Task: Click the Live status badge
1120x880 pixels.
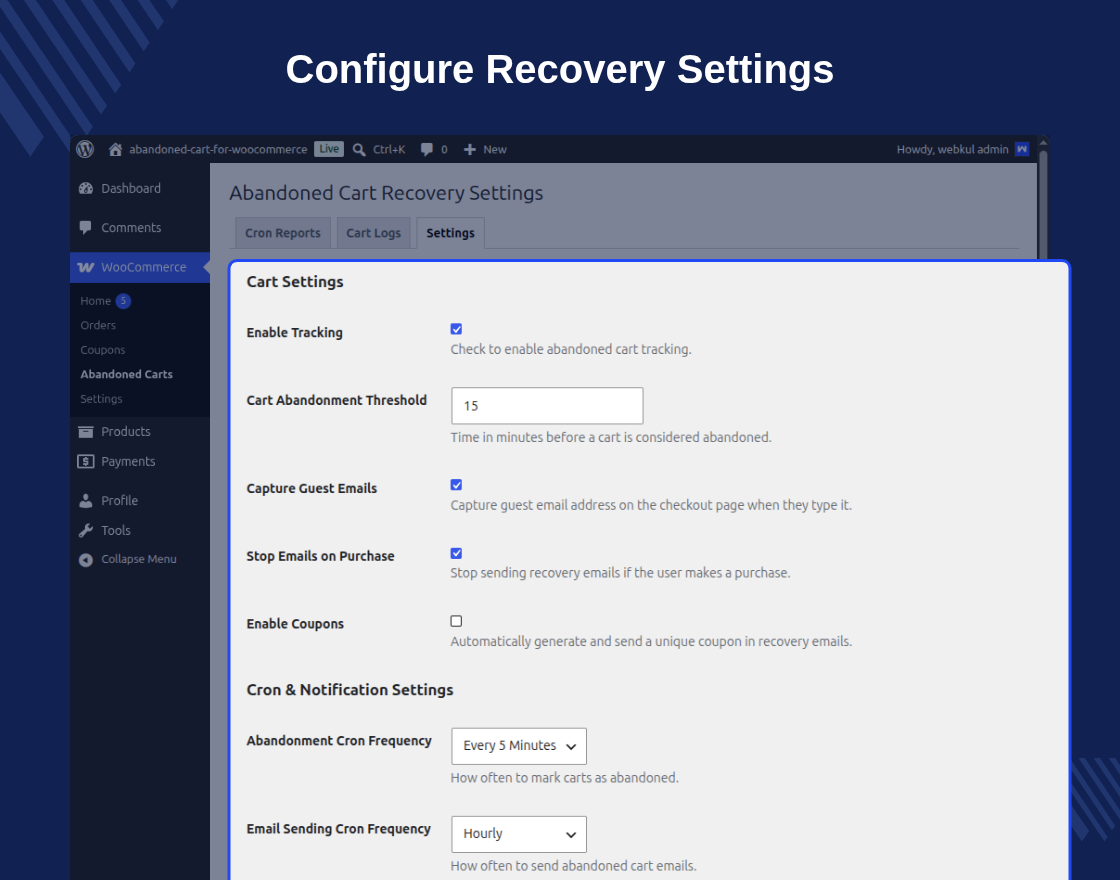Action: pyautogui.click(x=329, y=149)
